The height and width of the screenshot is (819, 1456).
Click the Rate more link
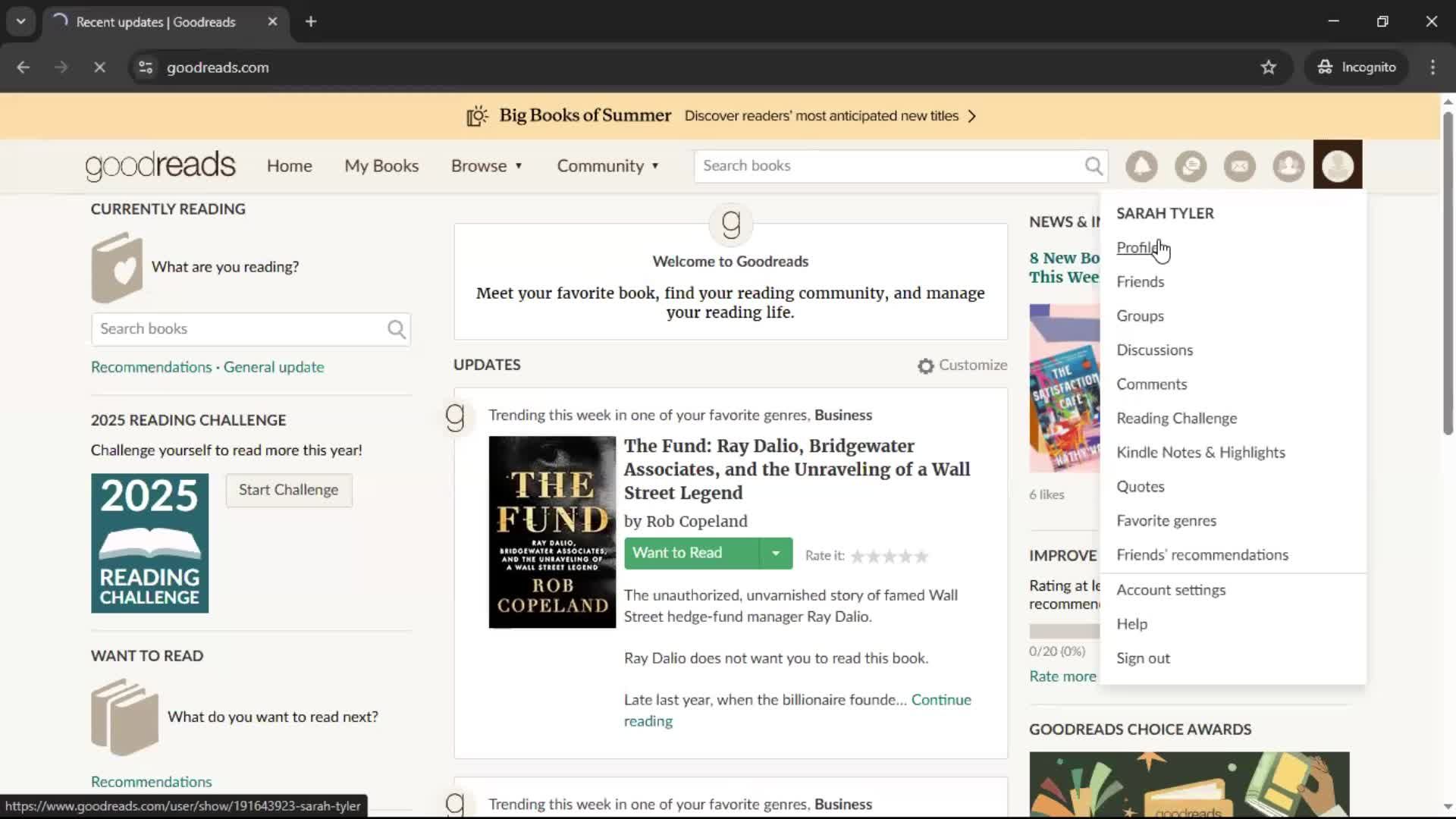click(1062, 676)
